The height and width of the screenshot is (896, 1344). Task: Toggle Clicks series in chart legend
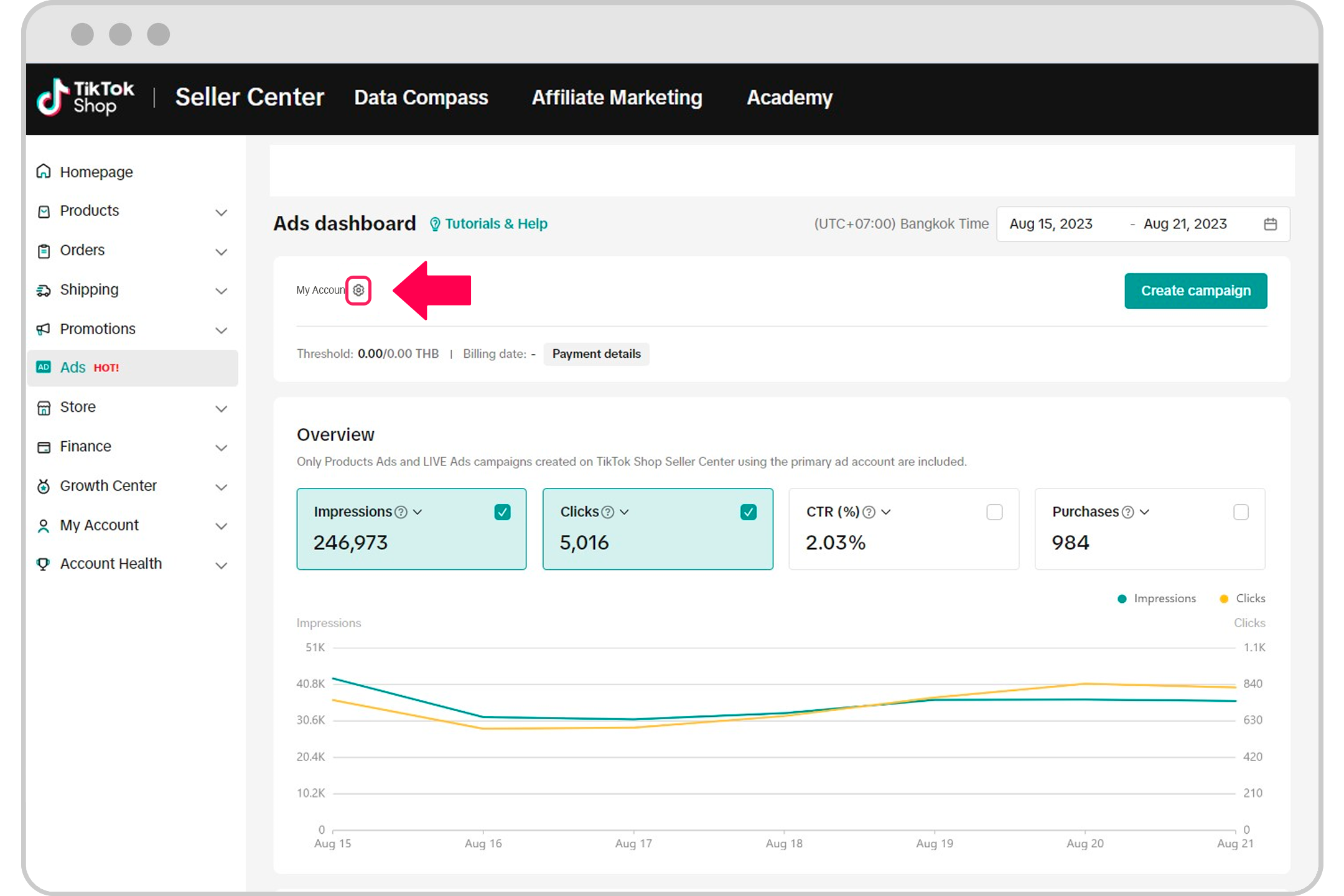pos(1243,599)
